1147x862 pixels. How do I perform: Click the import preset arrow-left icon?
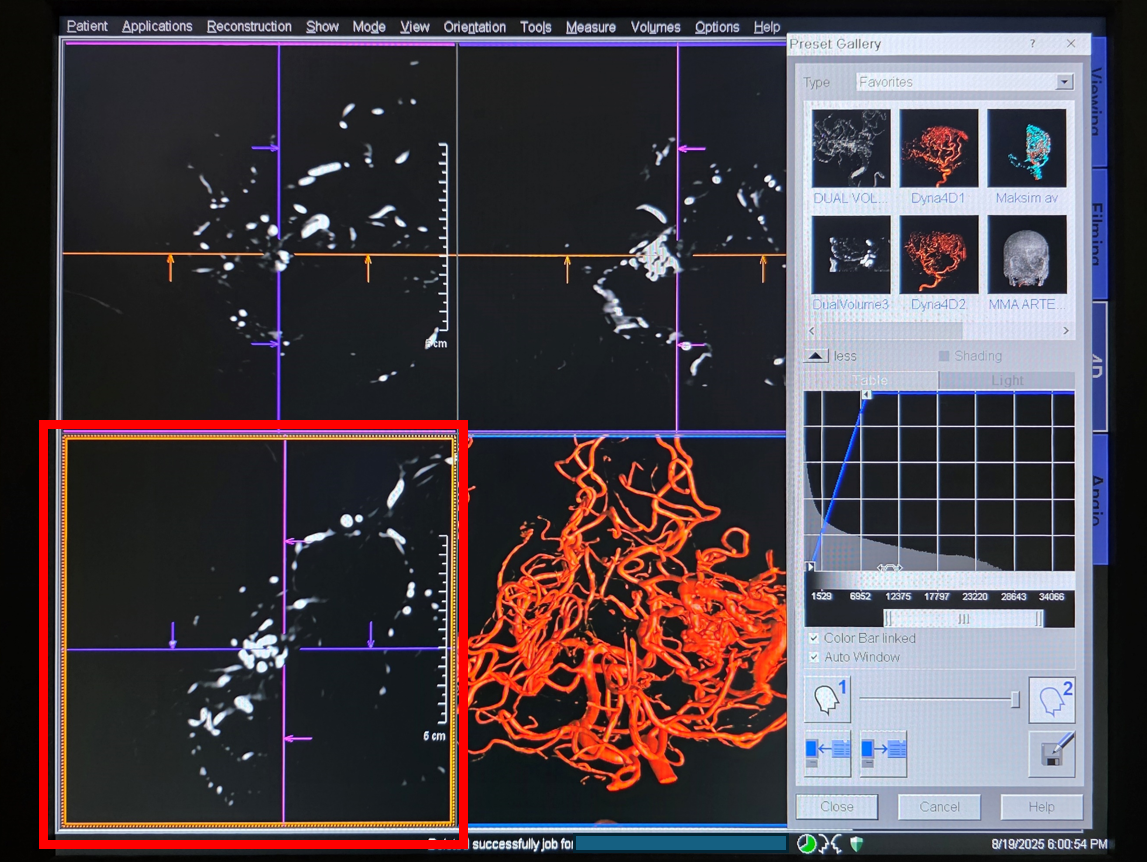click(x=827, y=753)
